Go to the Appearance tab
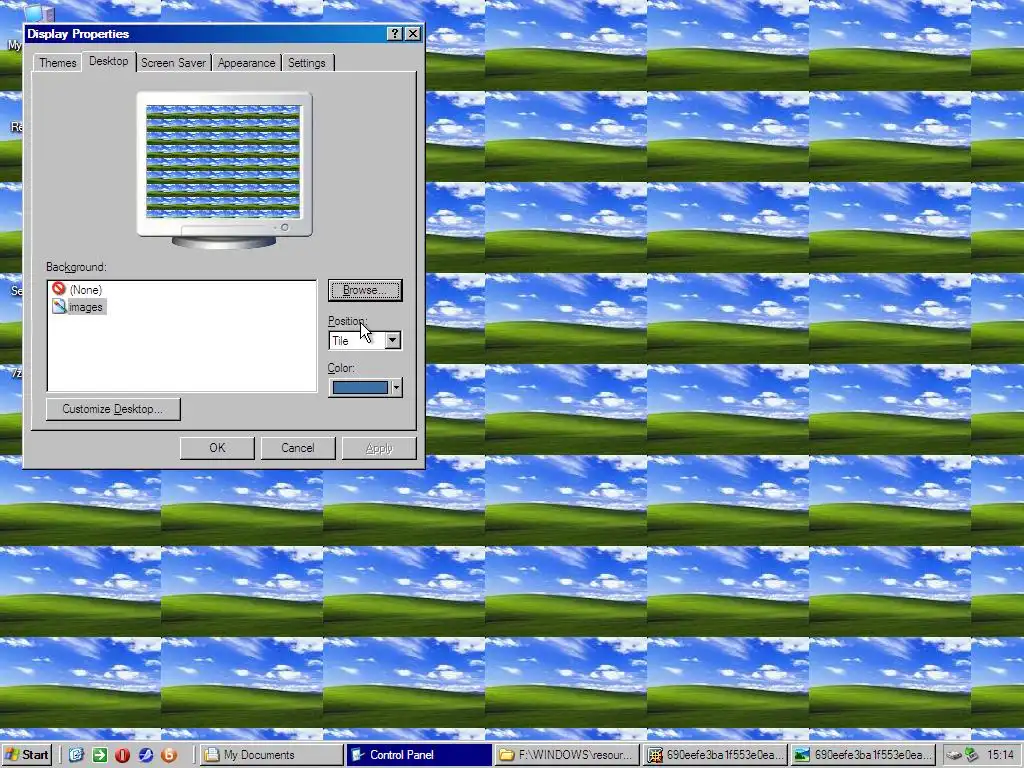This screenshot has height=768, width=1024. (246, 63)
